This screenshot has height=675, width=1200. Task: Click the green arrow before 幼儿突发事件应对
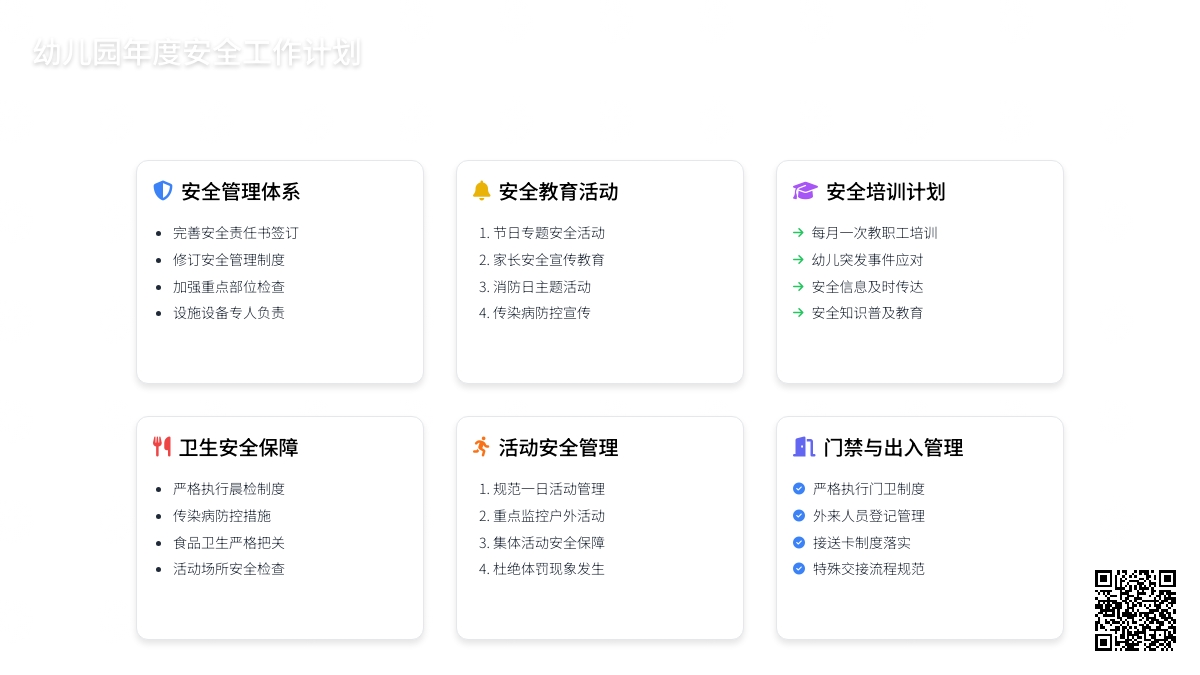tap(798, 260)
